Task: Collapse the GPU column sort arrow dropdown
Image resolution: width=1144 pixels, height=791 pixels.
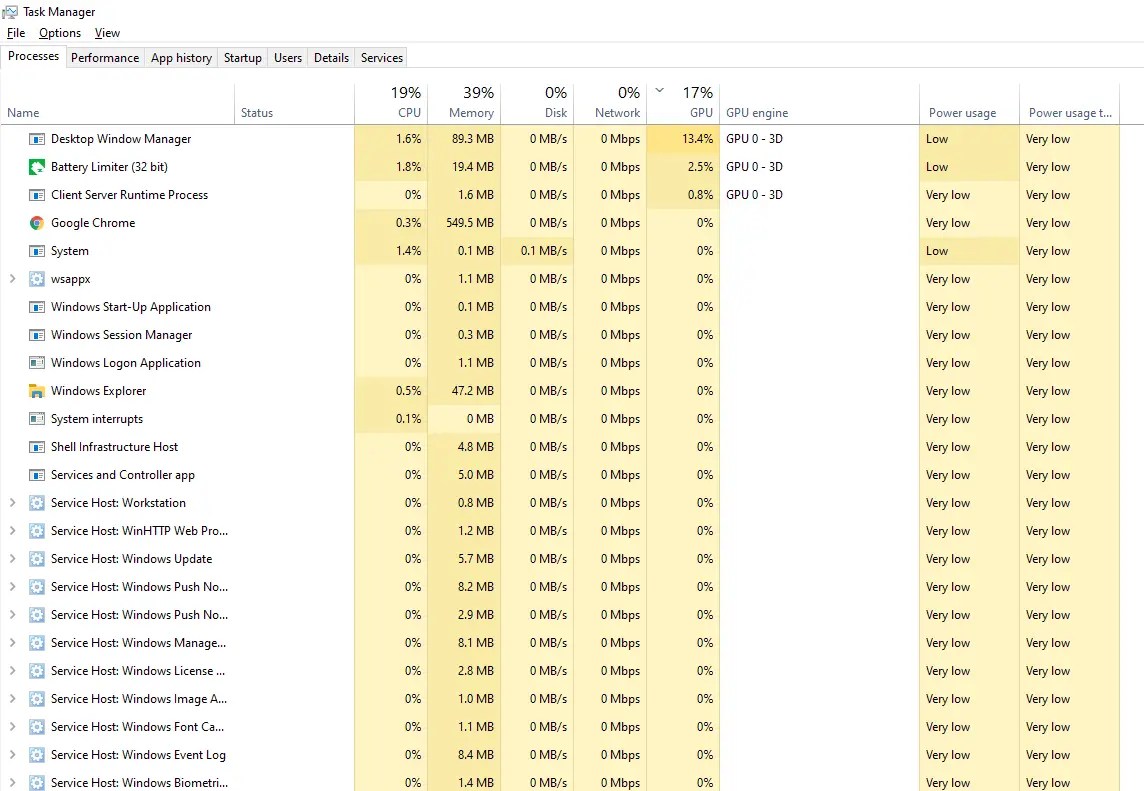Action: coord(659,90)
